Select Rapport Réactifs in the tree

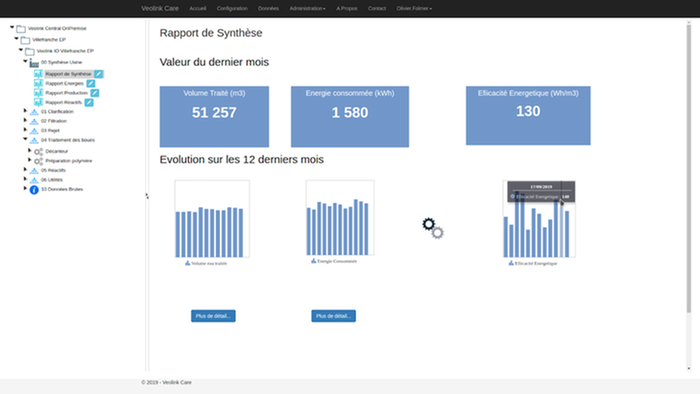(63, 103)
